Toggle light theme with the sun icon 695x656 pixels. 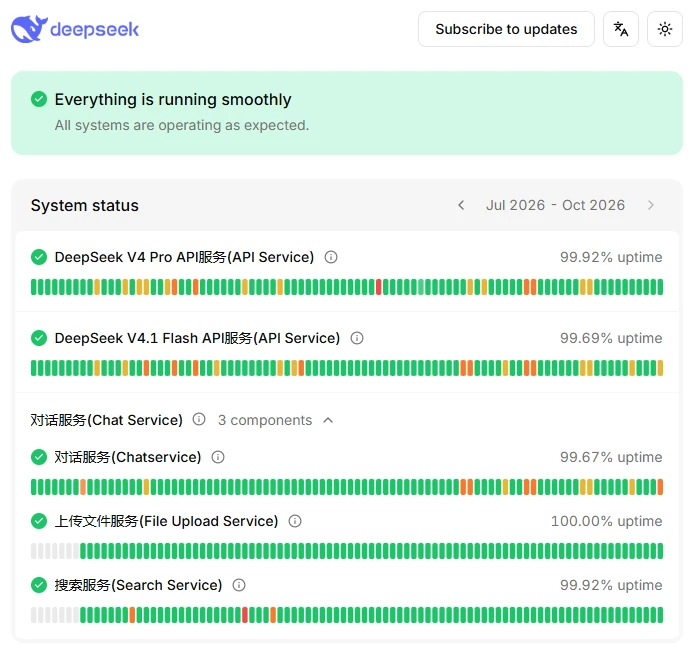(664, 29)
